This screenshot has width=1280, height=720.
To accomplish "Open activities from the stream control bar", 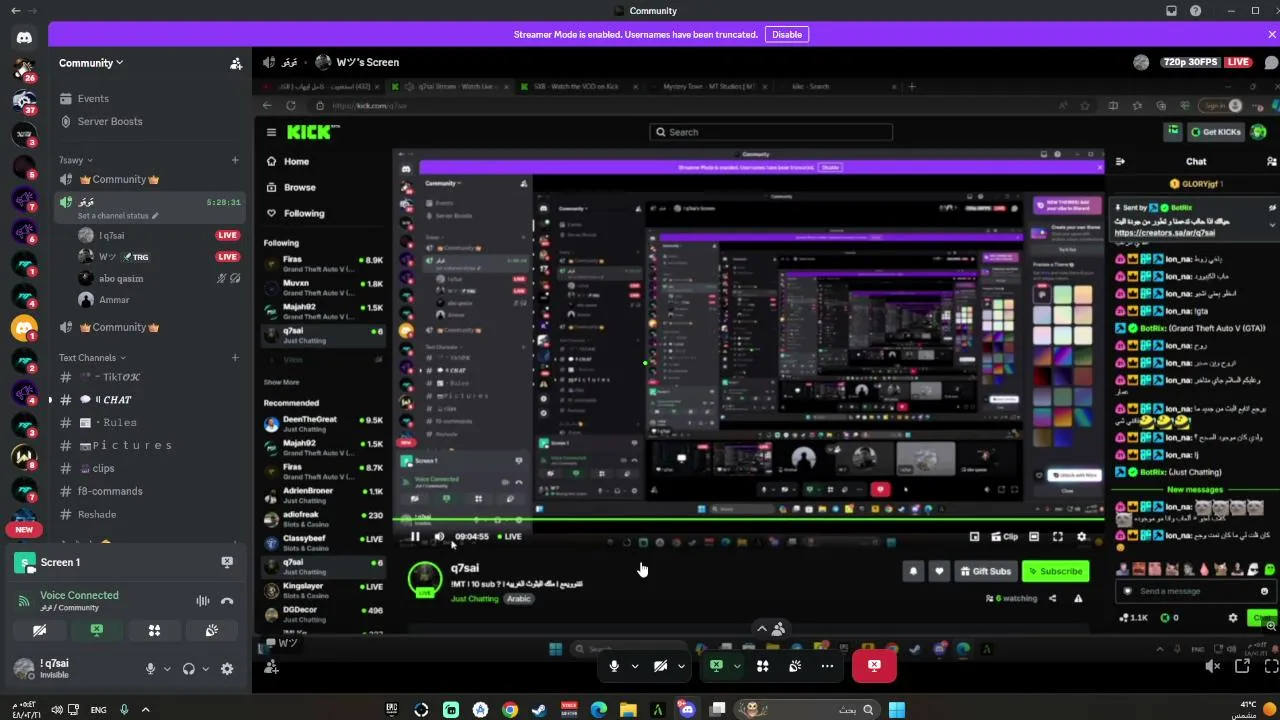I will [763, 666].
